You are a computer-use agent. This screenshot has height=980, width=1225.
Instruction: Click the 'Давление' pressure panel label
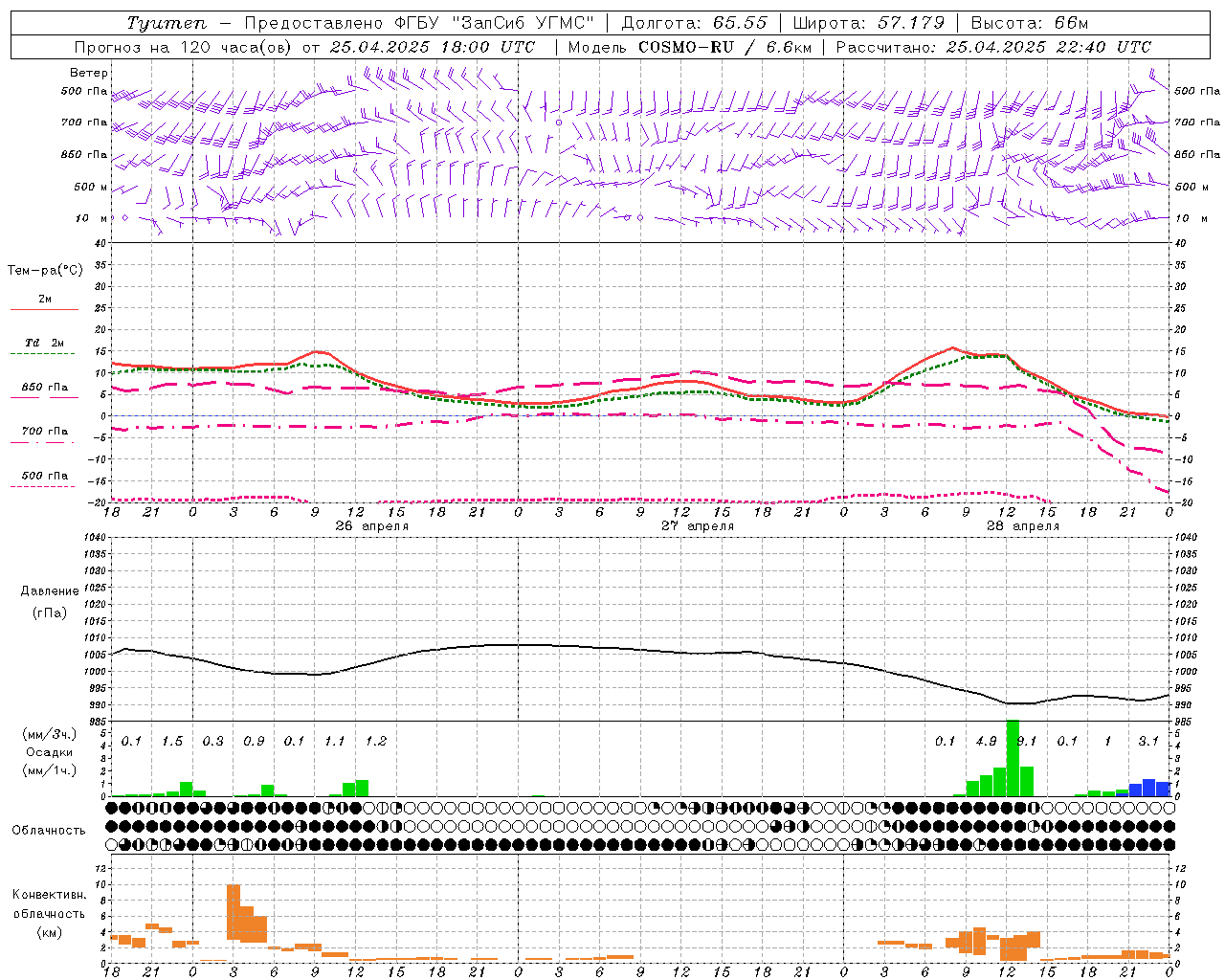(50, 591)
